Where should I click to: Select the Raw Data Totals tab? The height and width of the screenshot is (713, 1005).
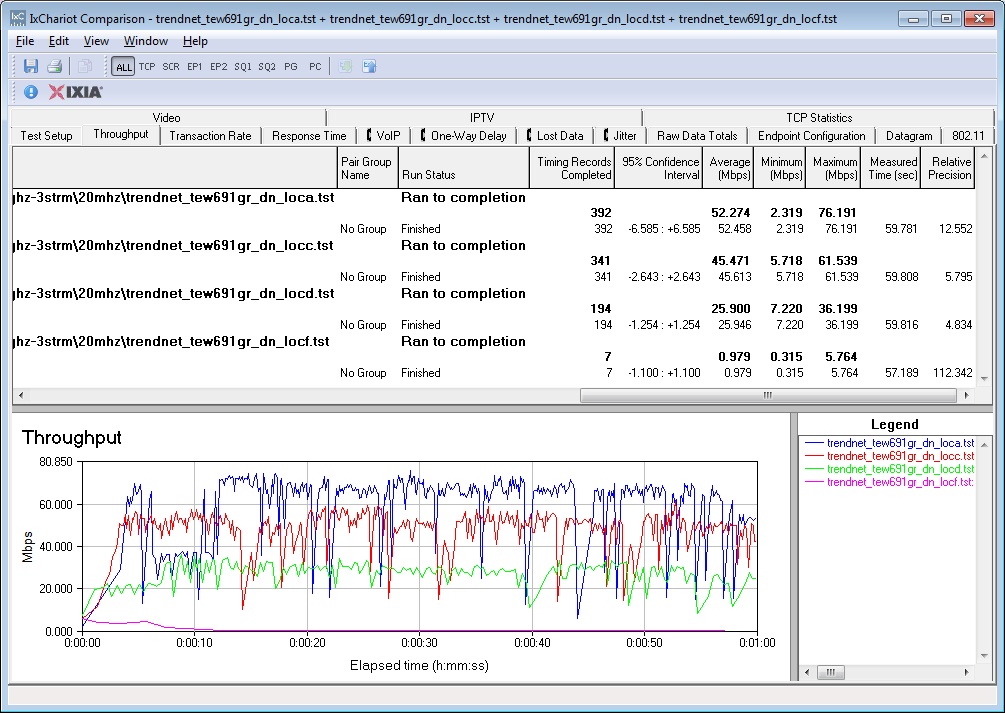coord(697,136)
